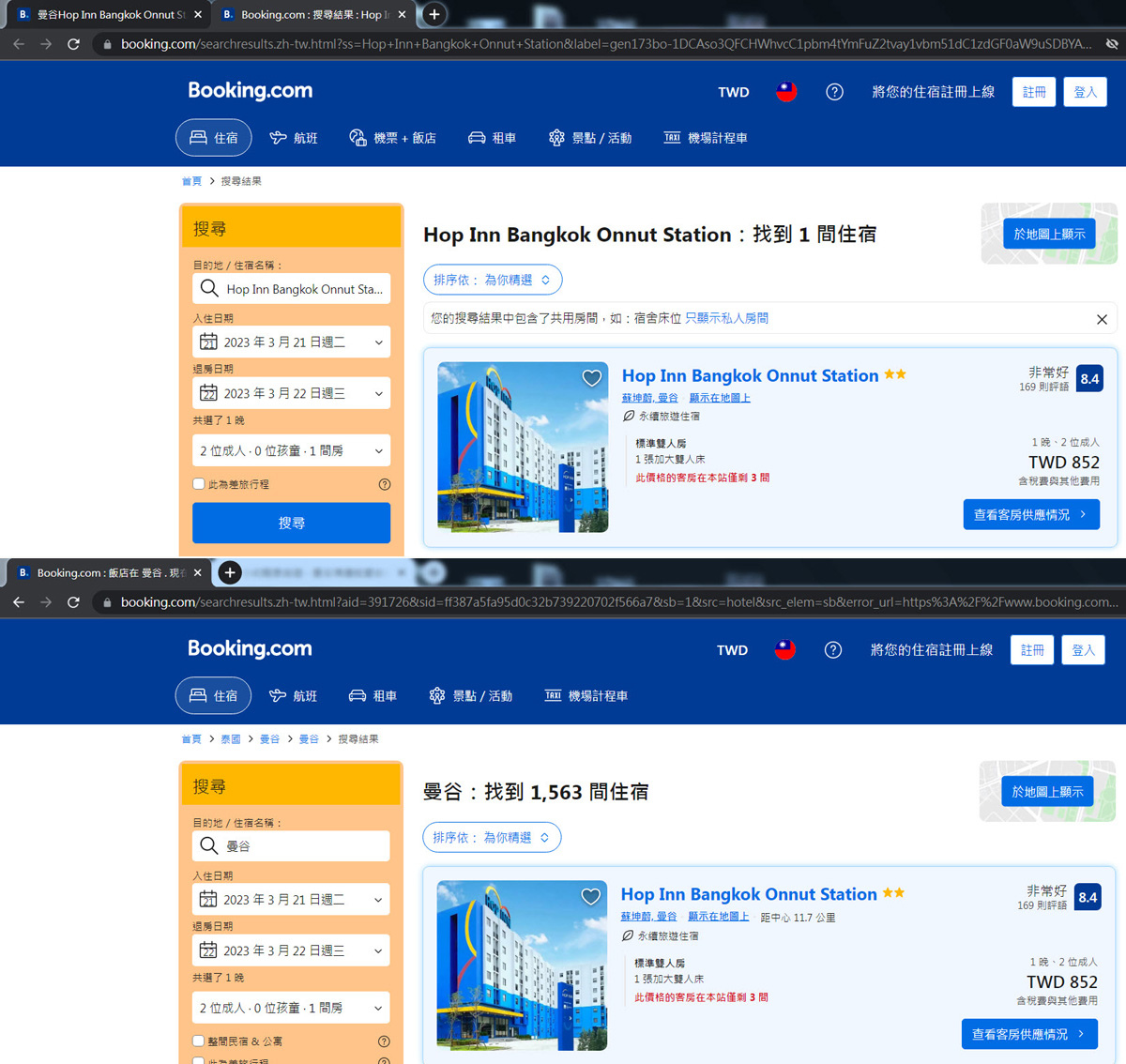Dismiss the shared-room notice with its X
1126x1064 pixels.
1102,319
